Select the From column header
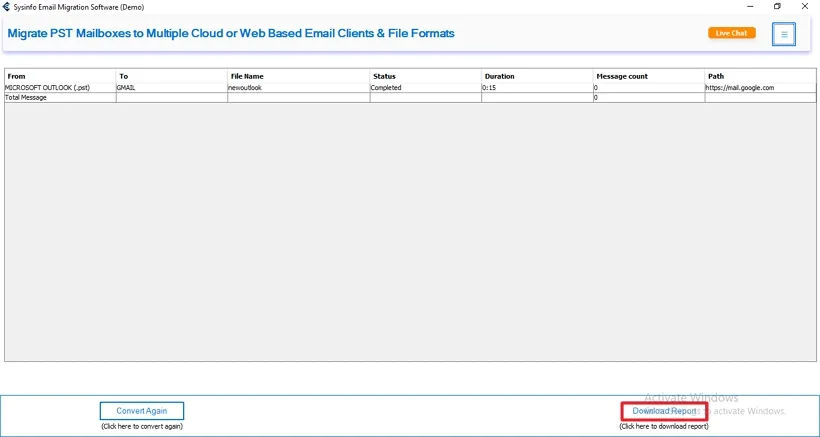Viewport: 820px width, 437px height. coord(60,76)
